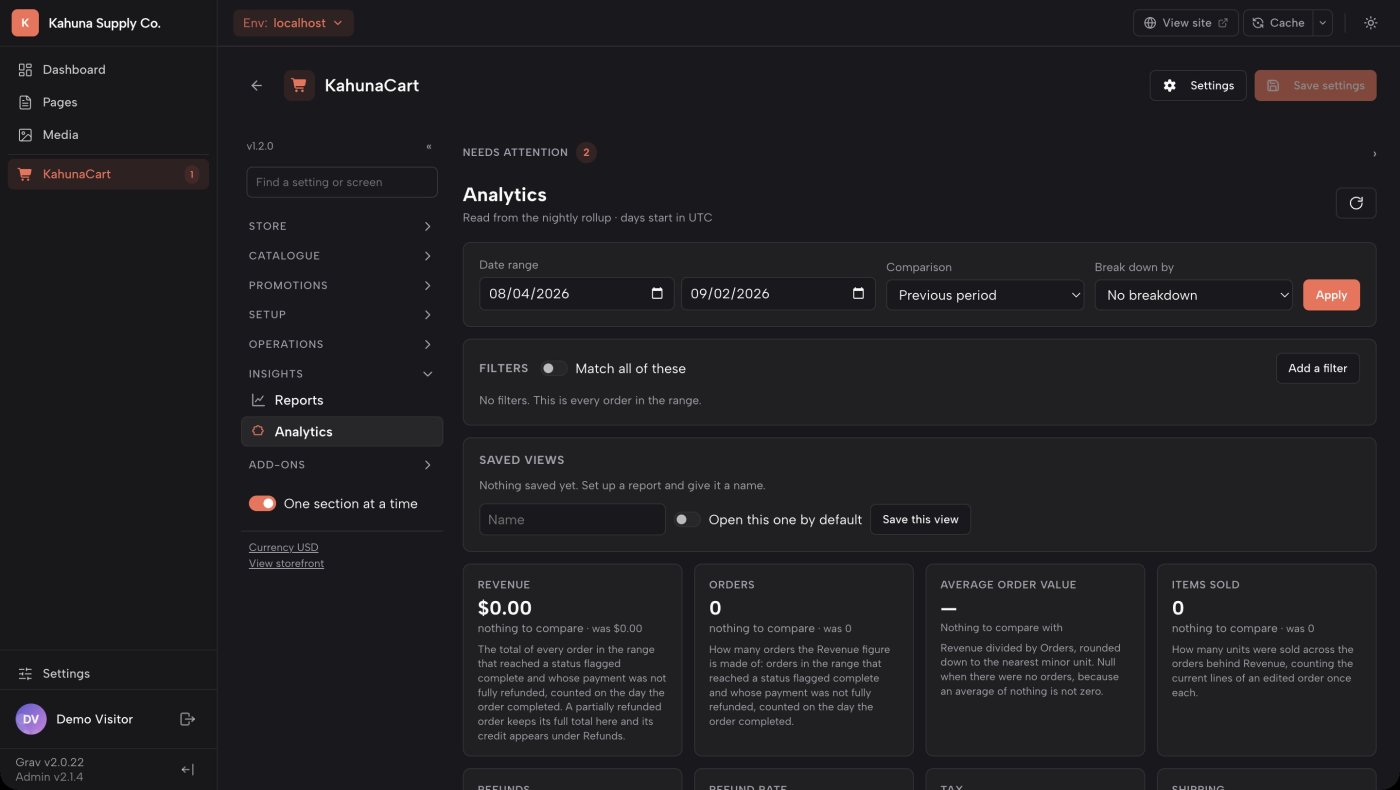This screenshot has height=790, width=1400.
Task: Turn off One section at a time
Action: (262, 504)
